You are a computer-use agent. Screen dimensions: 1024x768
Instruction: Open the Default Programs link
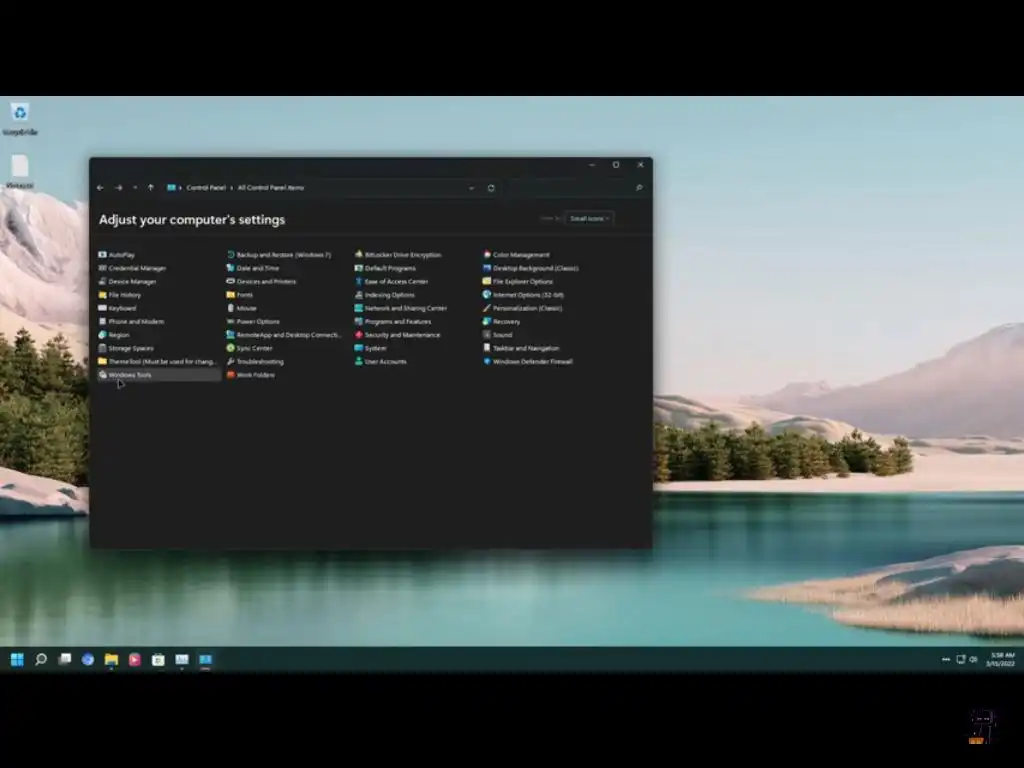390,268
